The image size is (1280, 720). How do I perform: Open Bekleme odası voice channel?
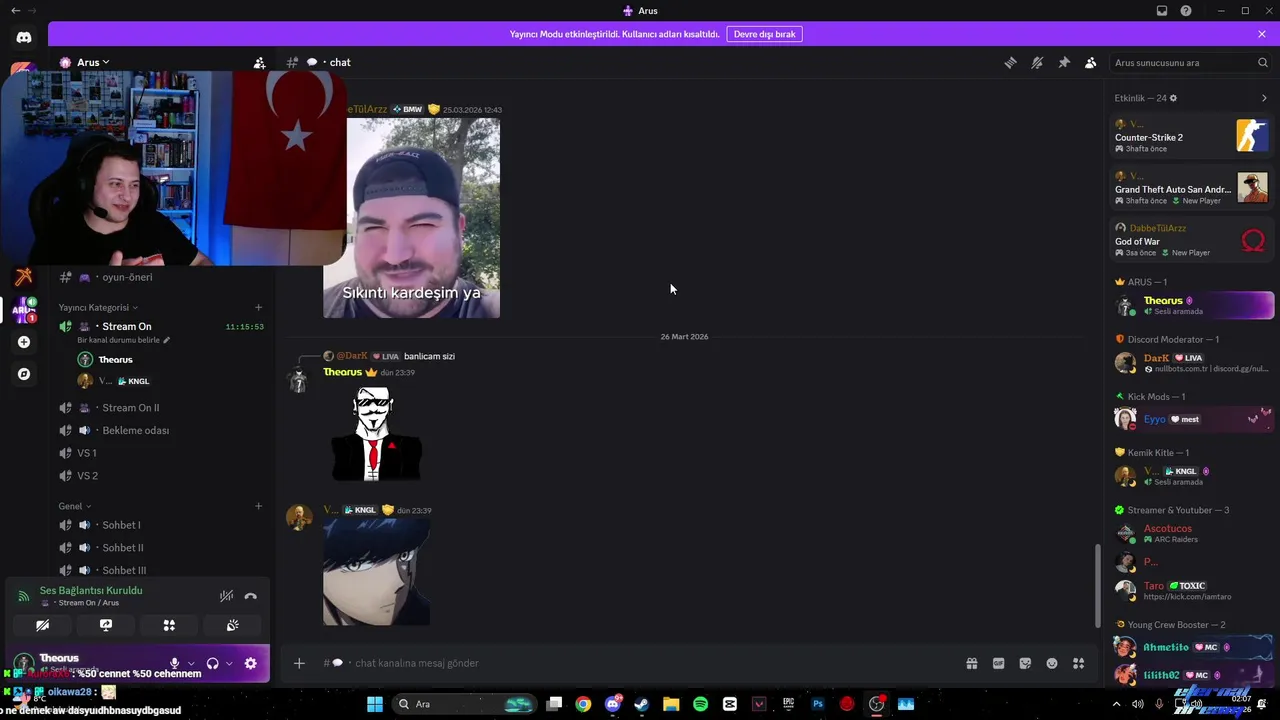[135, 430]
